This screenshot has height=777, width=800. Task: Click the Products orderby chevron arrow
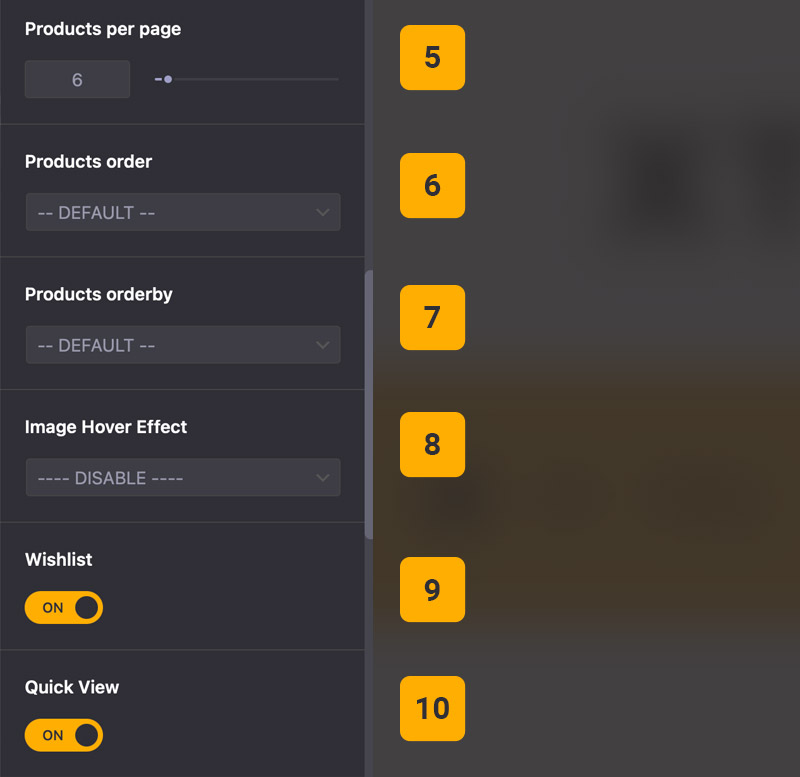(322, 345)
